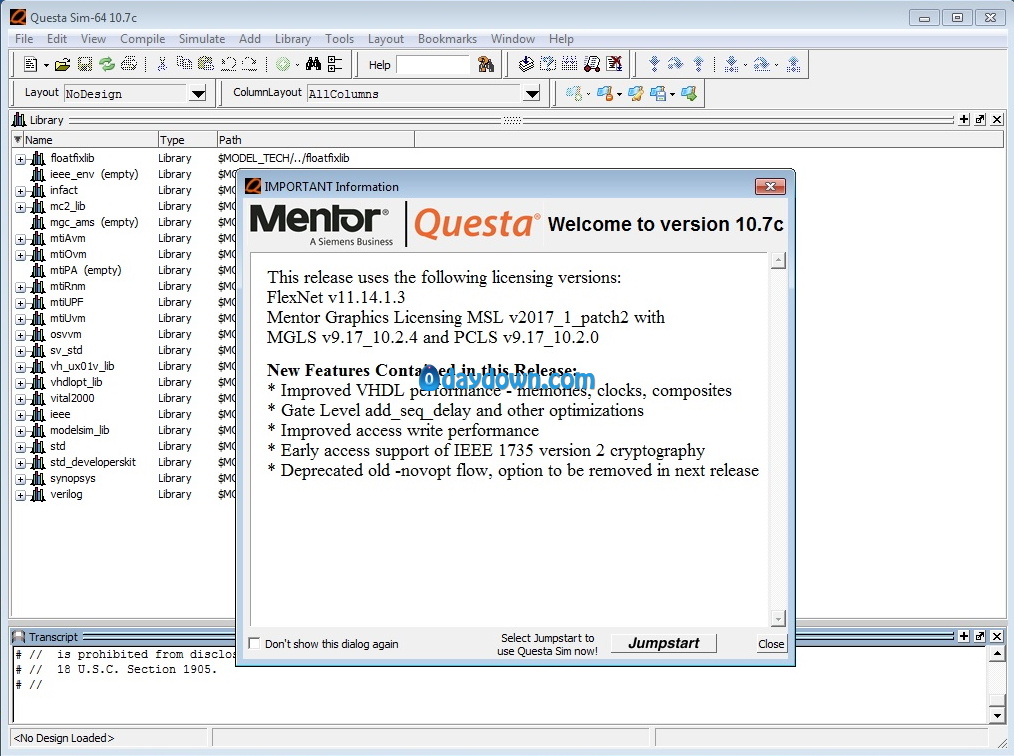Viewport: 1014px width, 756px height.
Task: Expand the mc2_lib library node
Action: [x=21, y=208]
